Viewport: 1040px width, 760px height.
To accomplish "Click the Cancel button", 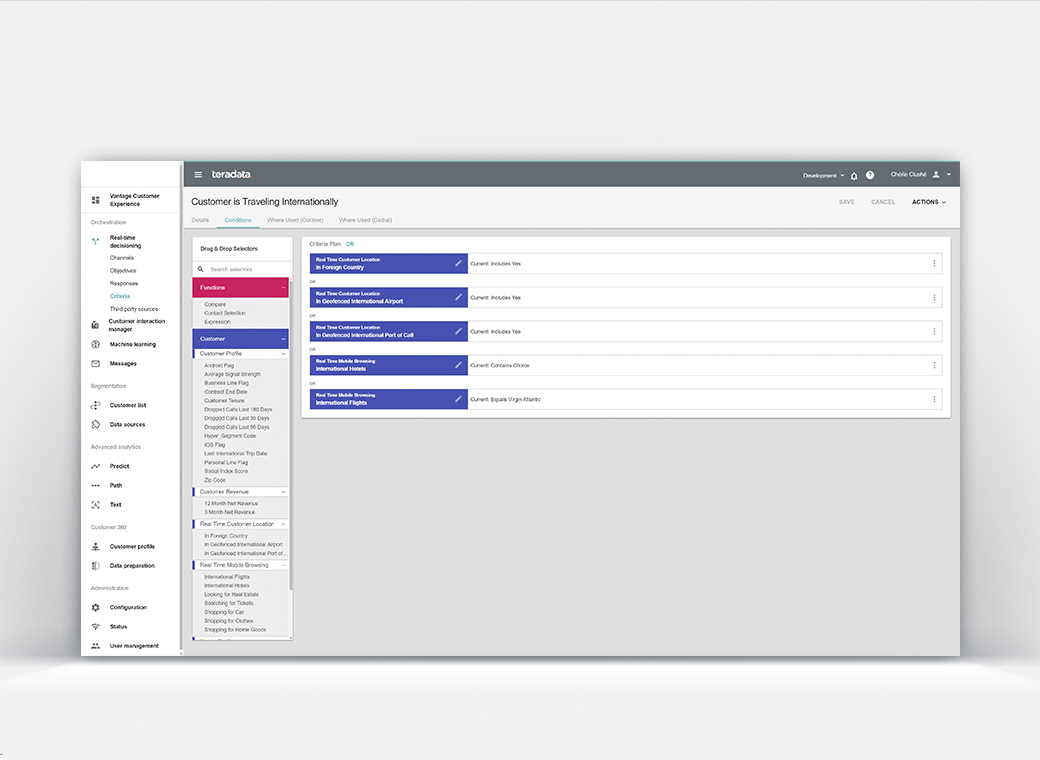I will point(883,202).
